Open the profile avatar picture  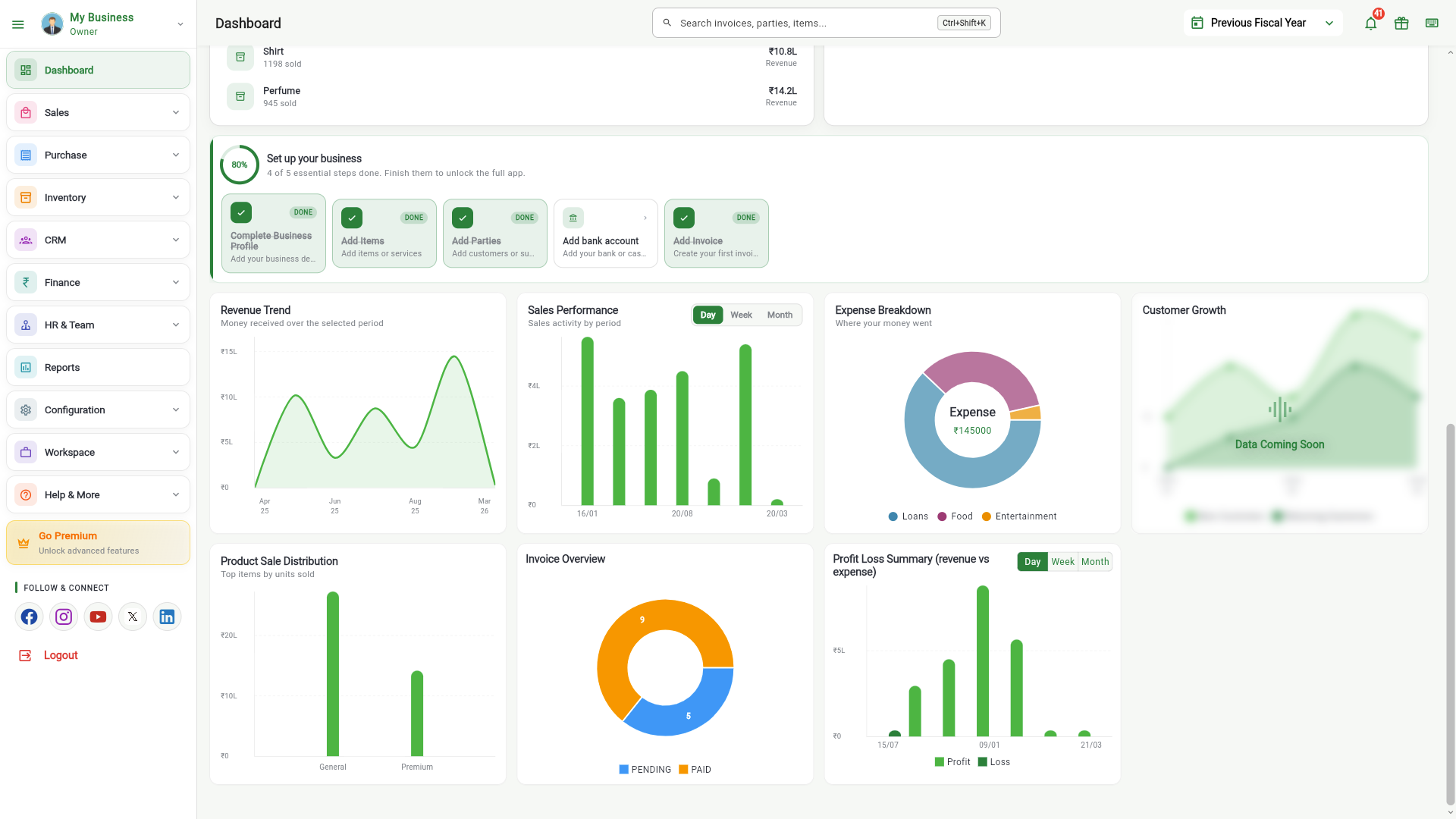coord(52,24)
